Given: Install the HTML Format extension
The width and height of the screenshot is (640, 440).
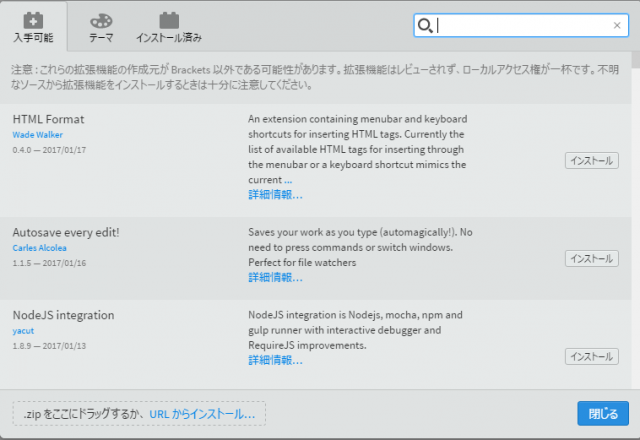Looking at the screenshot, I should point(591,161).
